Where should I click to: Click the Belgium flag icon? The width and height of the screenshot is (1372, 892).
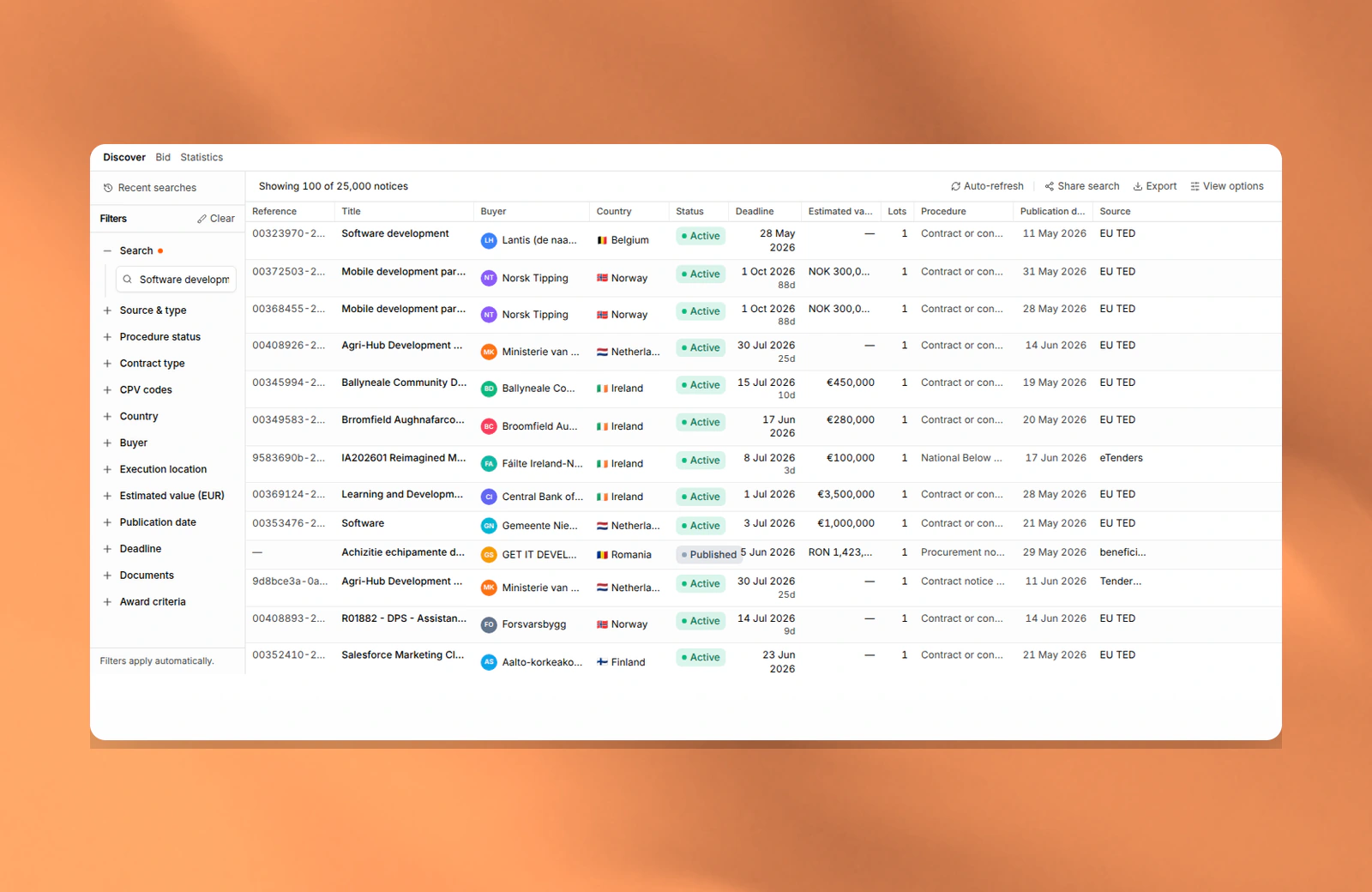(x=602, y=240)
